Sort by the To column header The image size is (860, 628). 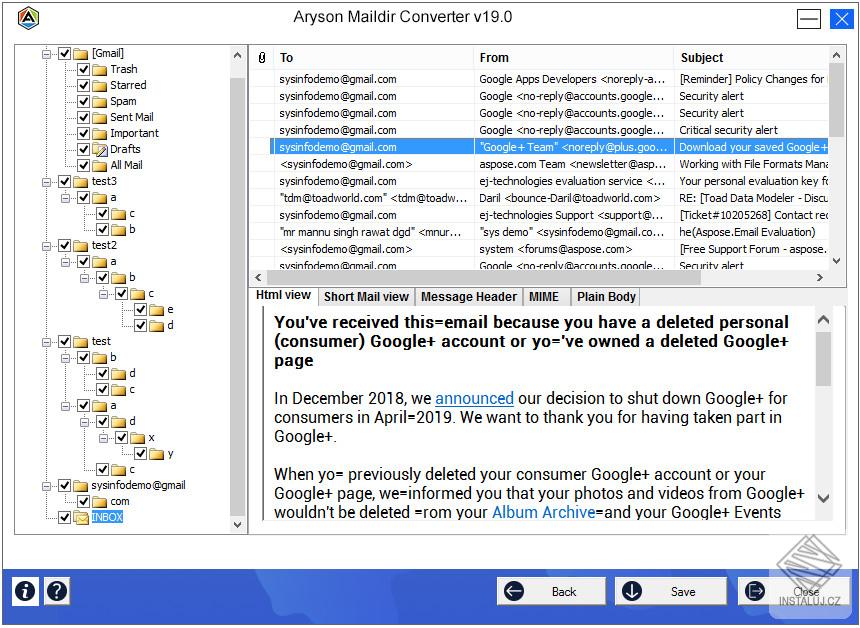374,58
